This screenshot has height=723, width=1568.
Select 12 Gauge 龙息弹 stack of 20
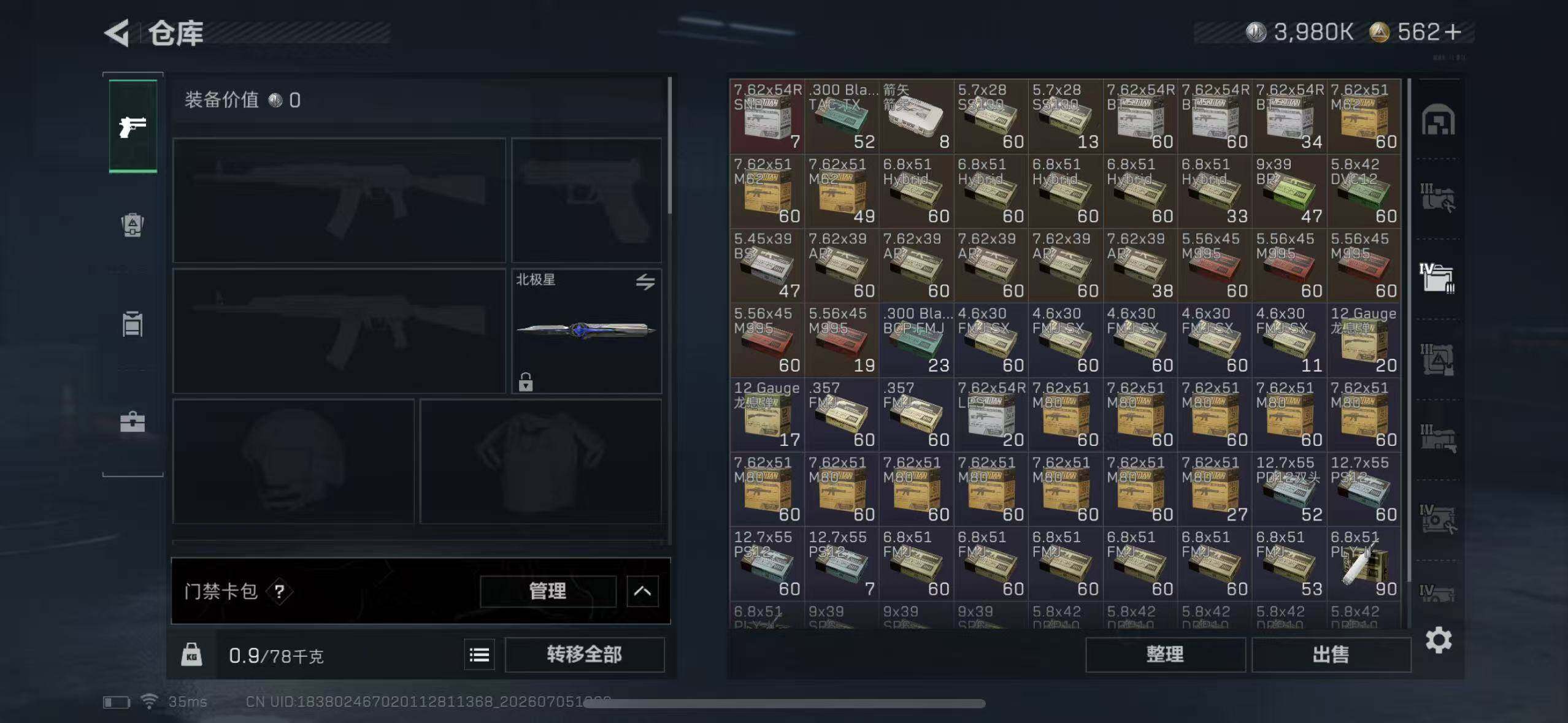pyautogui.click(x=1364, y=340)
